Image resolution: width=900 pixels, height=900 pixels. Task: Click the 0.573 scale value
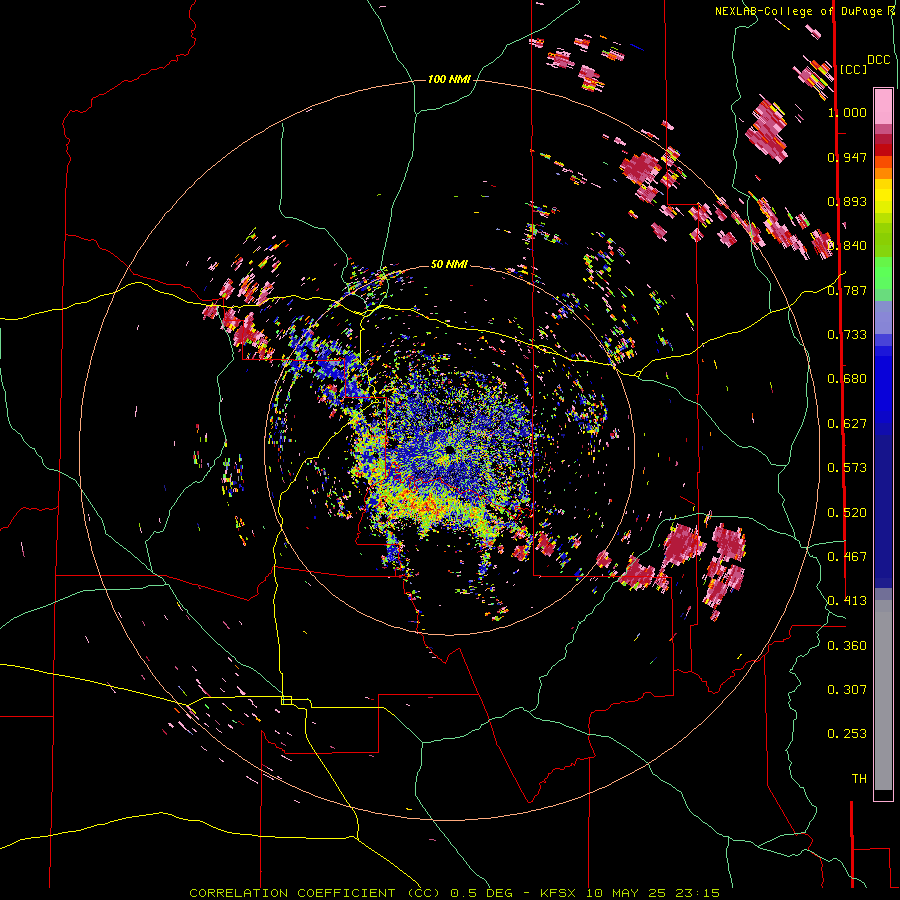[847, 468]
